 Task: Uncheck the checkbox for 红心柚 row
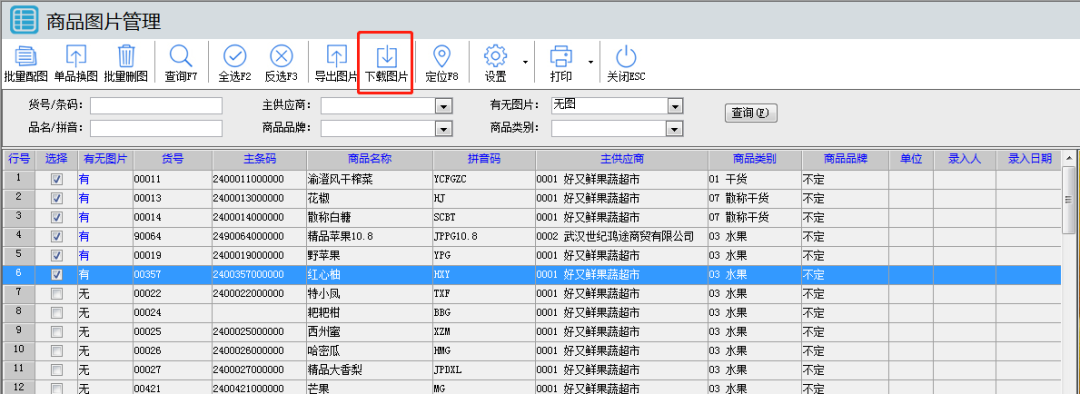point(57,274)
